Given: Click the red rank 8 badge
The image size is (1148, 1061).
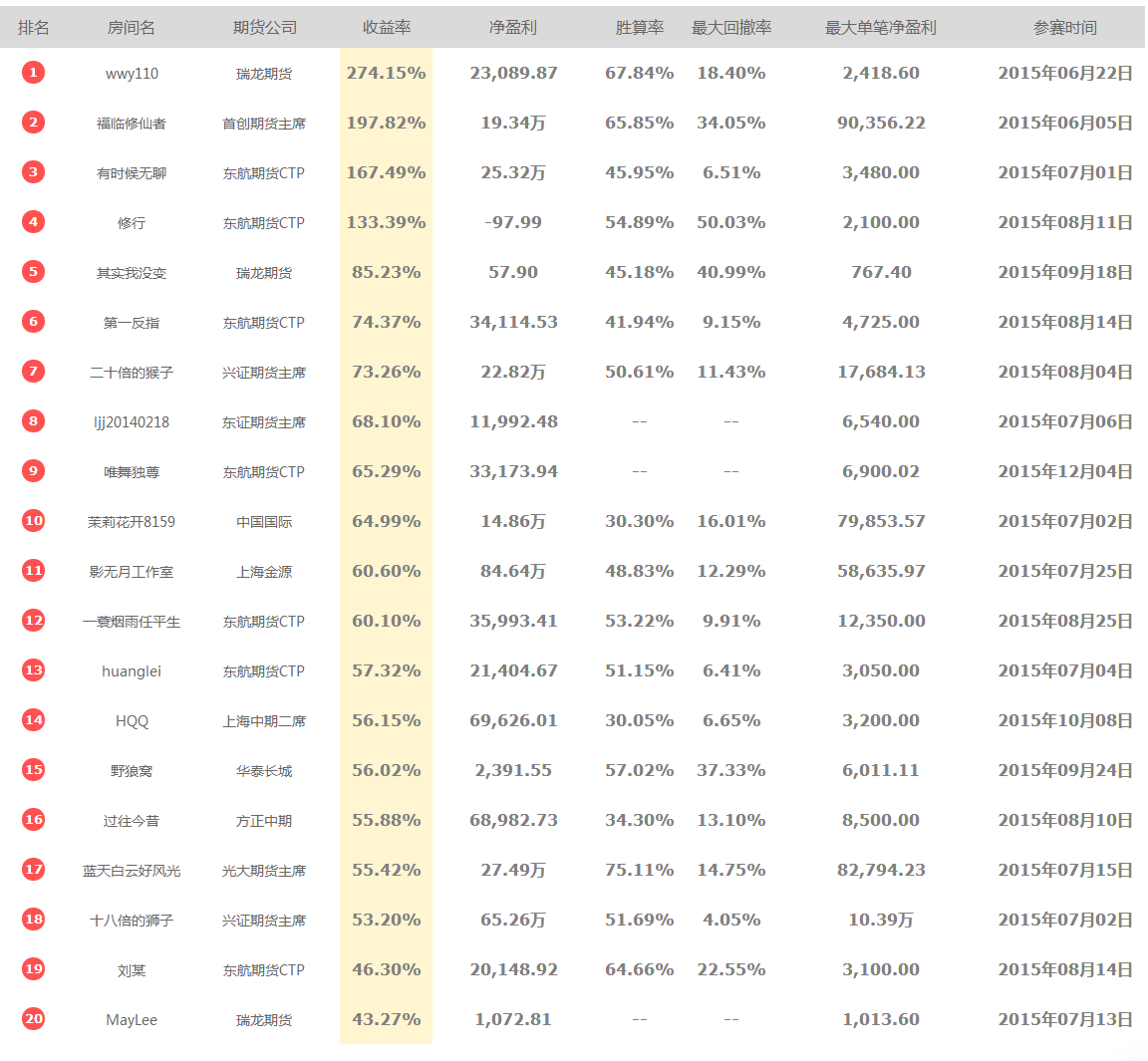Looking at the screenshot, I should (33, 420).
